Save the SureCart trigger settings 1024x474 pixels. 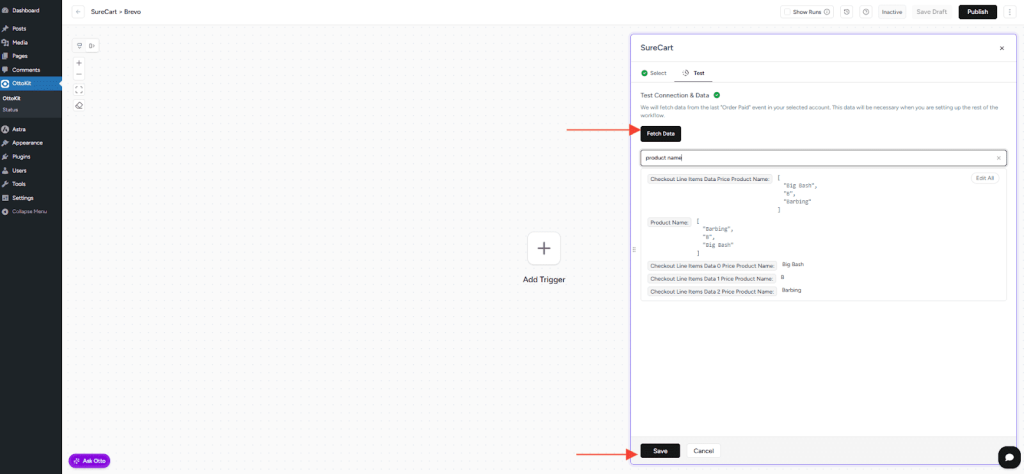660,451
